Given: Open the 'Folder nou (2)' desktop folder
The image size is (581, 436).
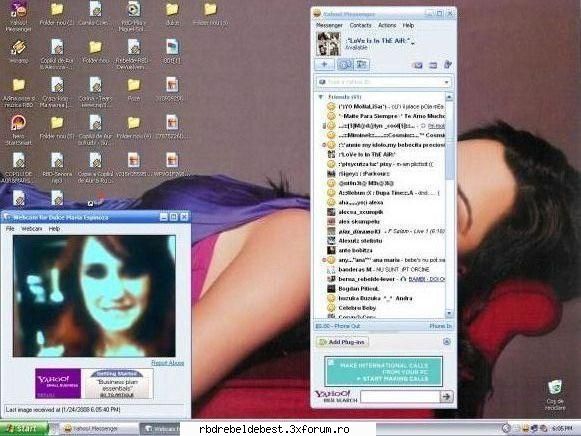Looking at the screenshot, I should click(57, 15).
